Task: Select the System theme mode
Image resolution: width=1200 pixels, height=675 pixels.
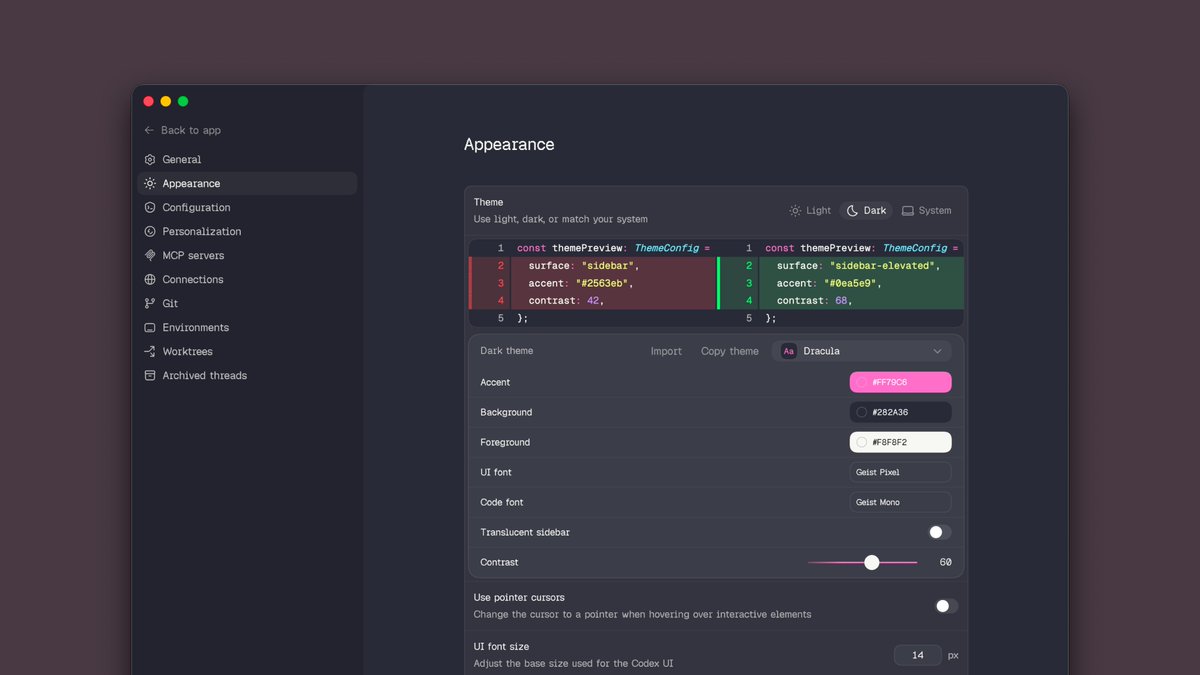Action: point(927,211)
